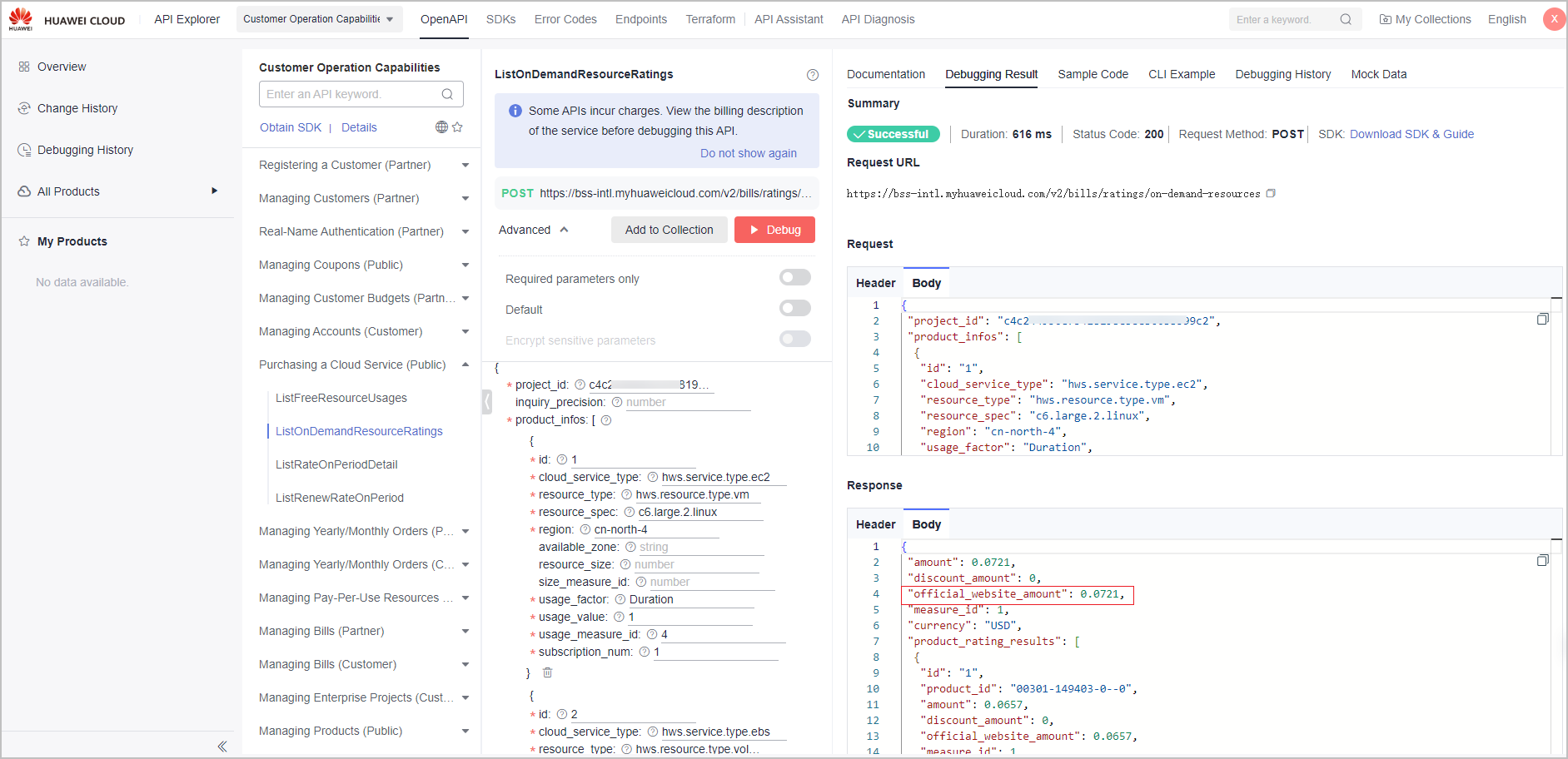Expand Managing Coupons (Public) category
This screenshot has height=759, width=1568.
click(x=465, y=265)
